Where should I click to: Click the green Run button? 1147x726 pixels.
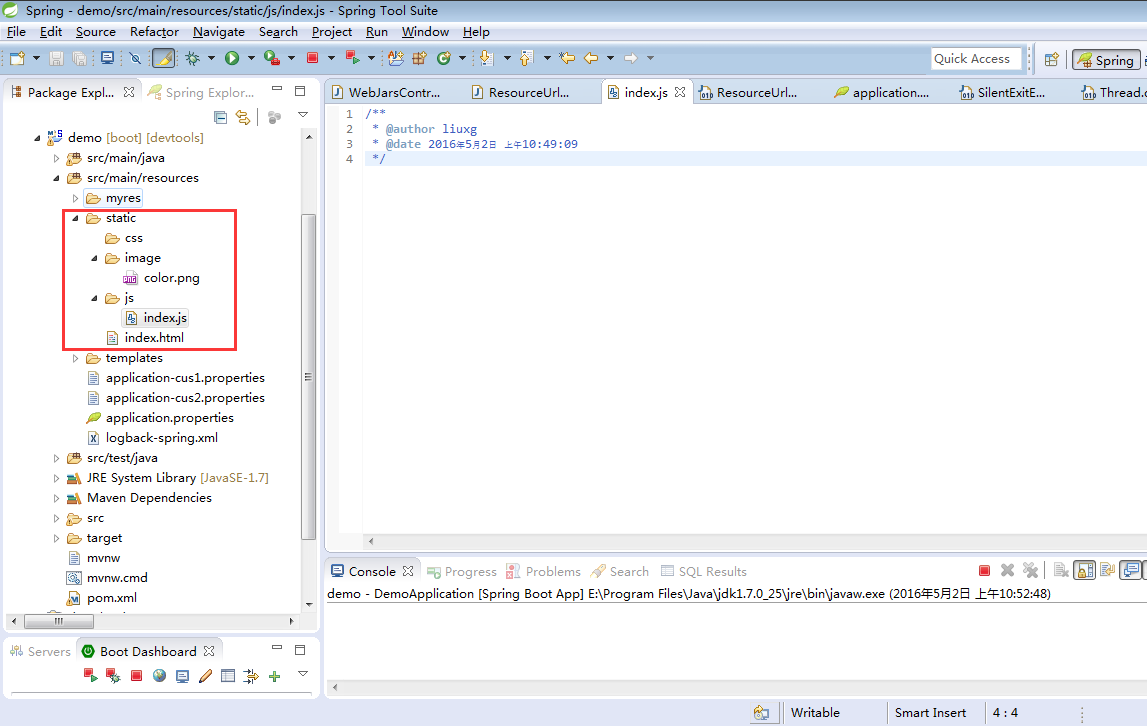pyautogui.click(x=232, y=59)
